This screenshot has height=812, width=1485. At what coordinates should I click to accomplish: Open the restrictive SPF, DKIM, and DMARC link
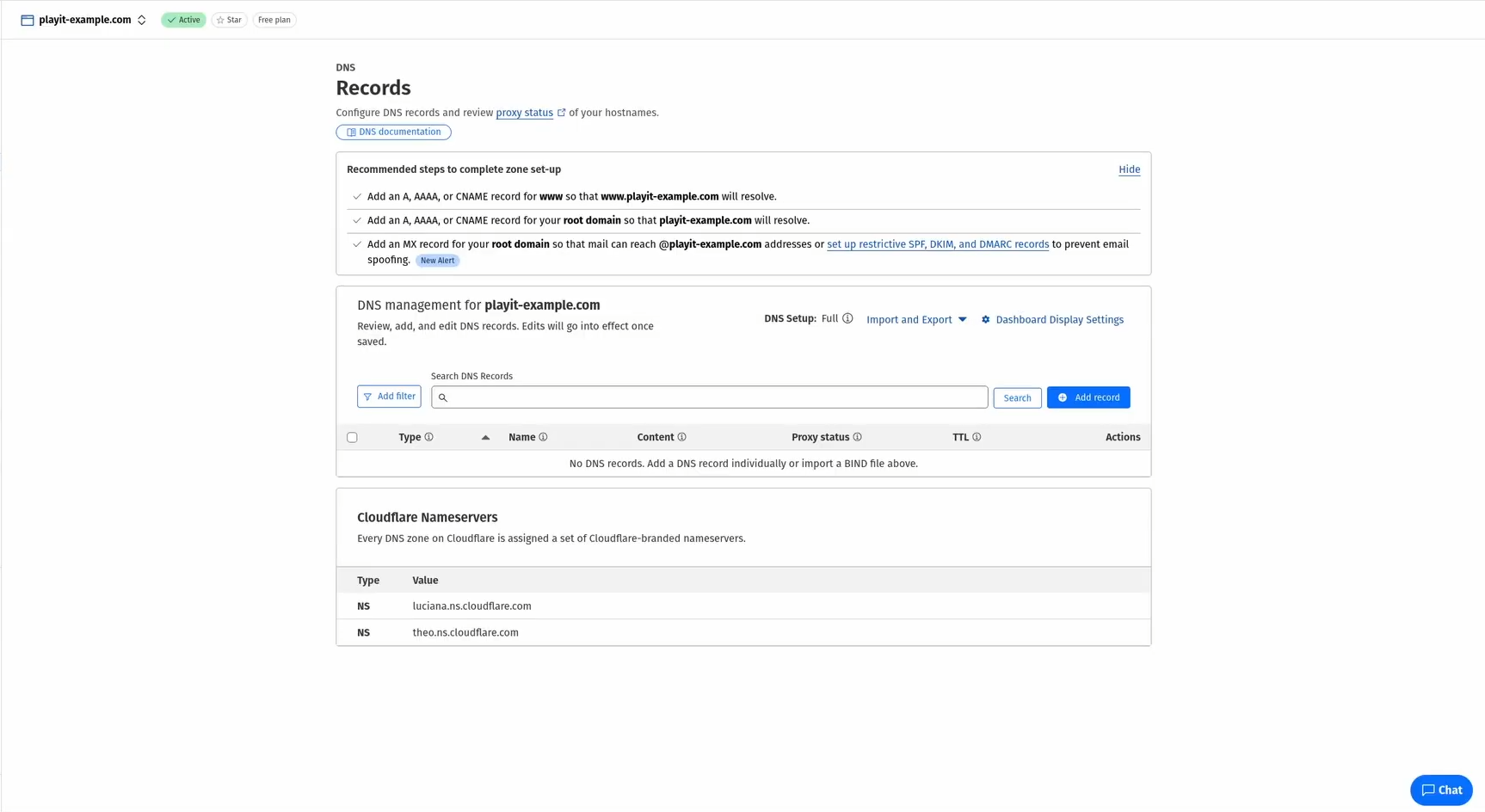(x=937, y=243)
